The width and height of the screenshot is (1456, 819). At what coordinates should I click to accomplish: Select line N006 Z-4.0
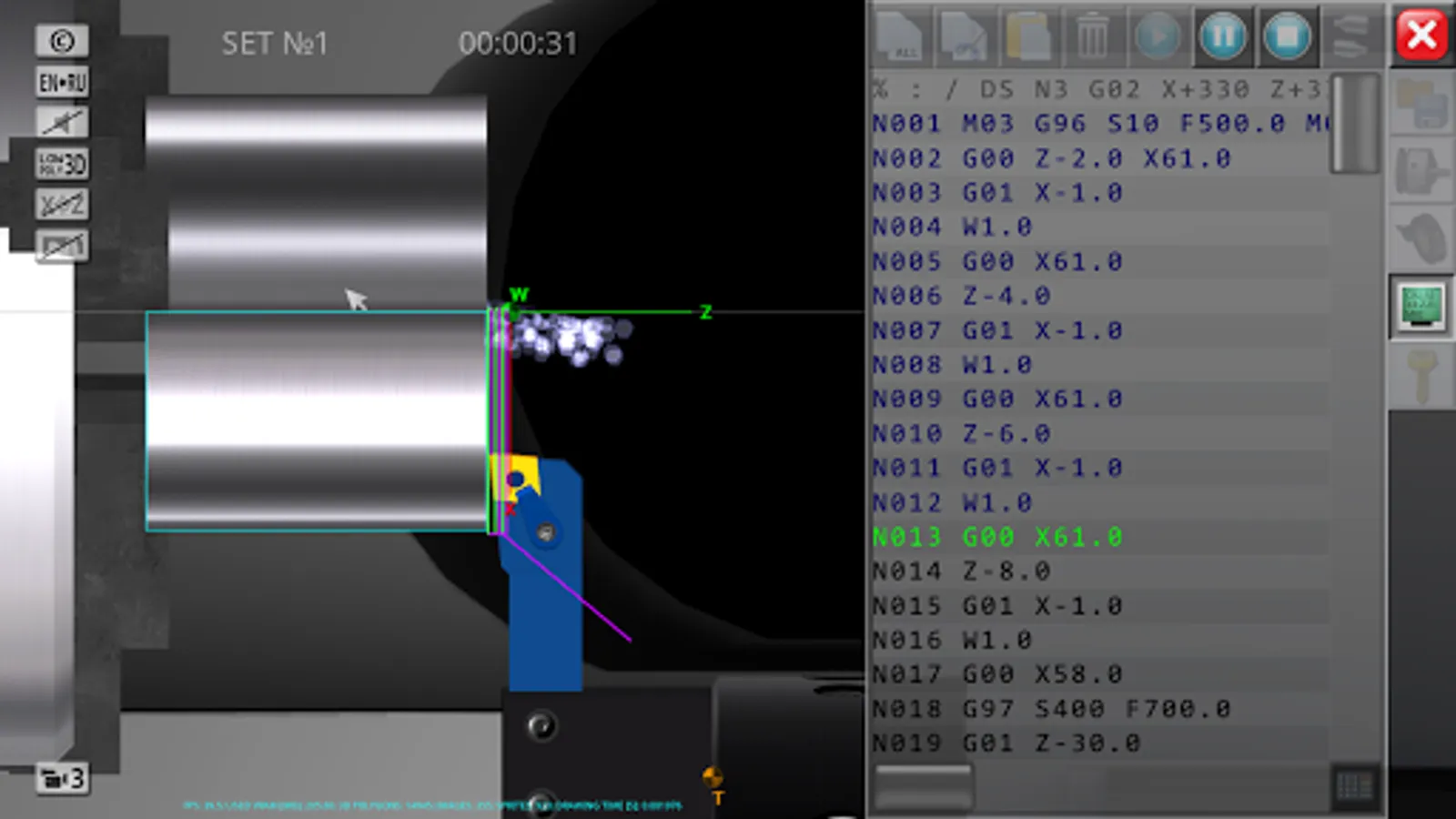[x=1099, y=296]
